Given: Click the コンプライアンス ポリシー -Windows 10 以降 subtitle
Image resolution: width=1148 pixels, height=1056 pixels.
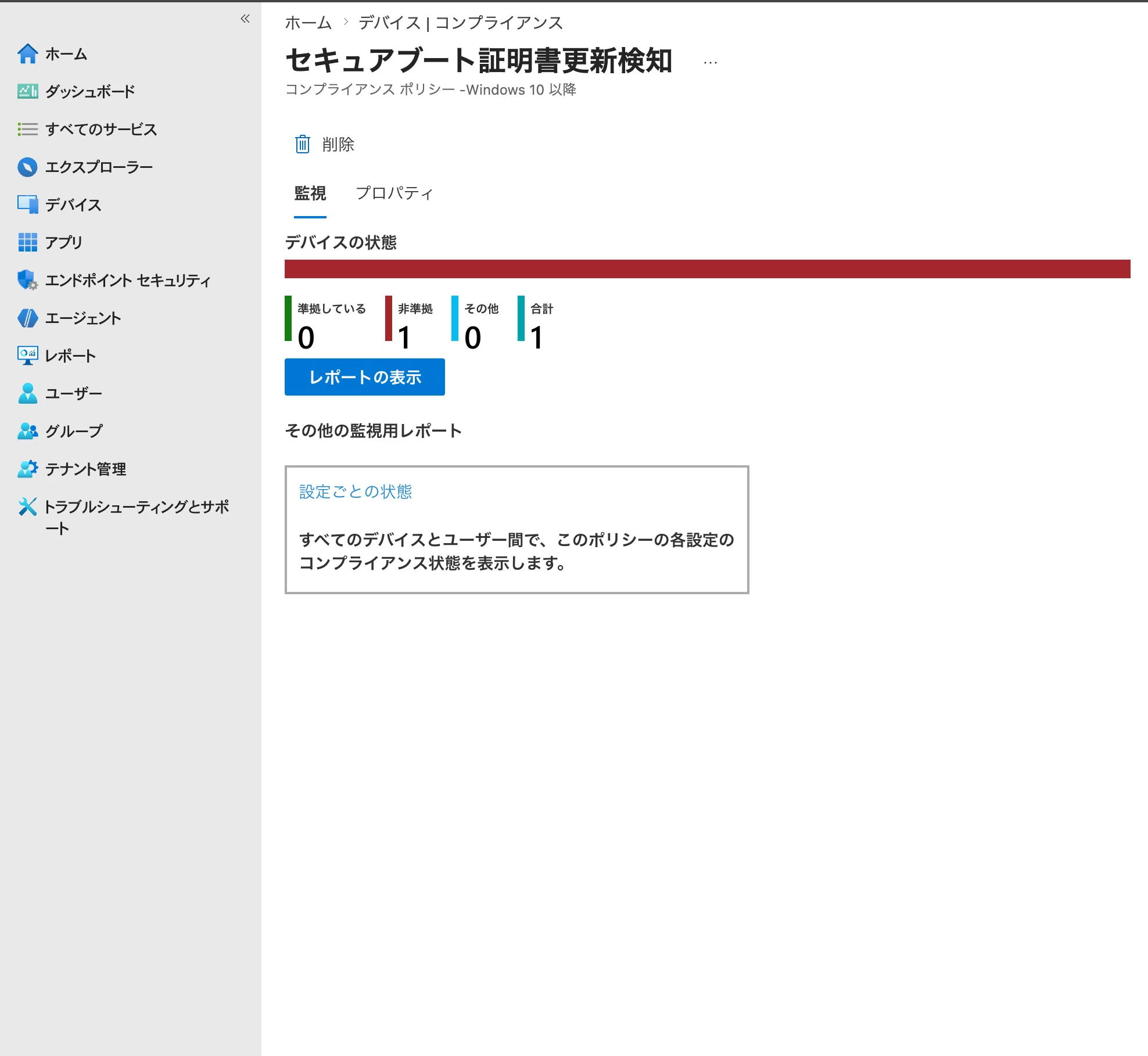Looking at the screenshot, I should 430,89.
